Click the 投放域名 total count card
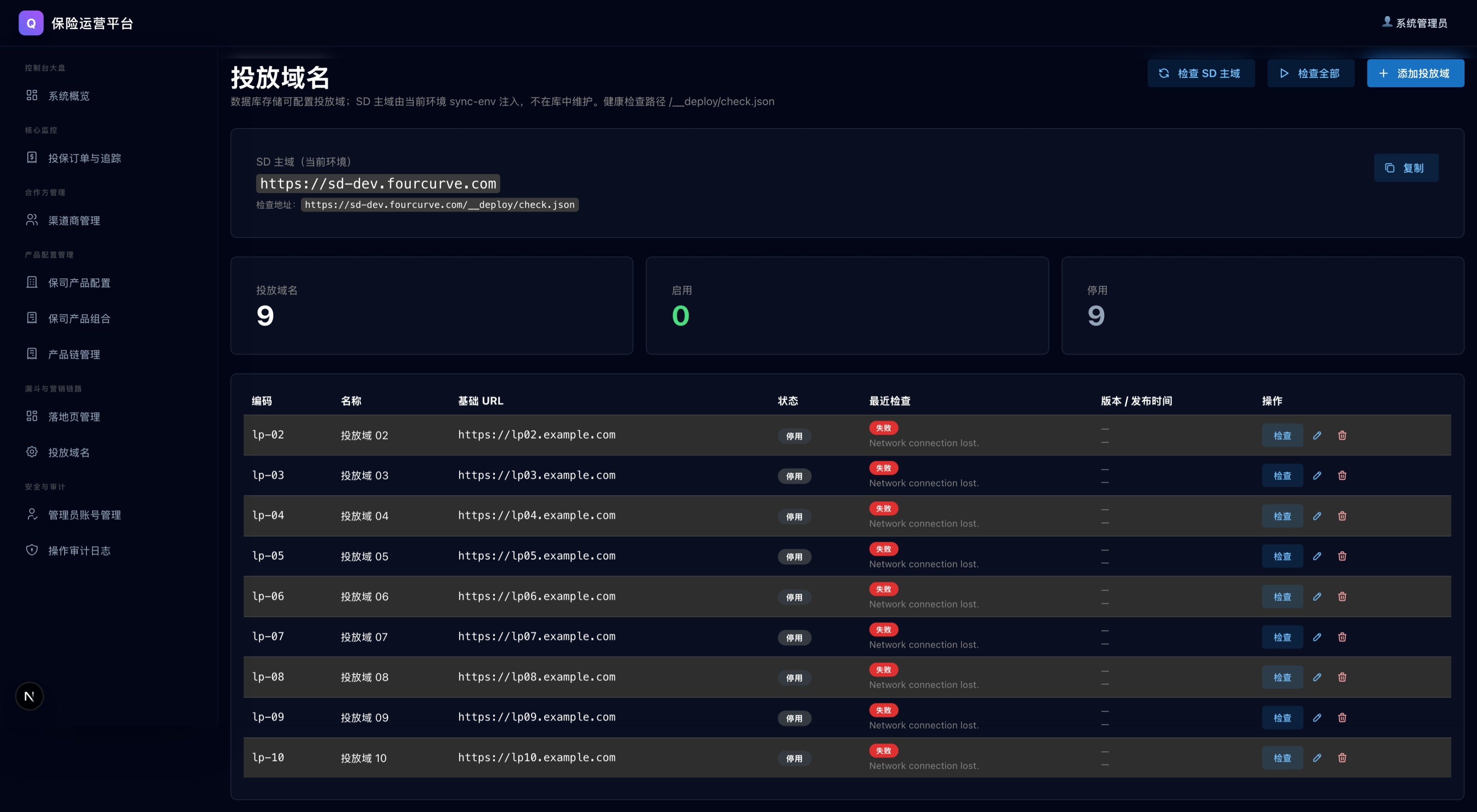Screen dimensions: 1477x812 pos(431,305)
